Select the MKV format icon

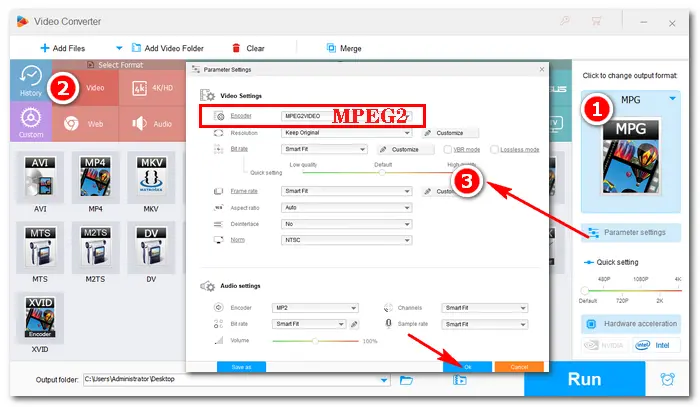click(151, 177)
